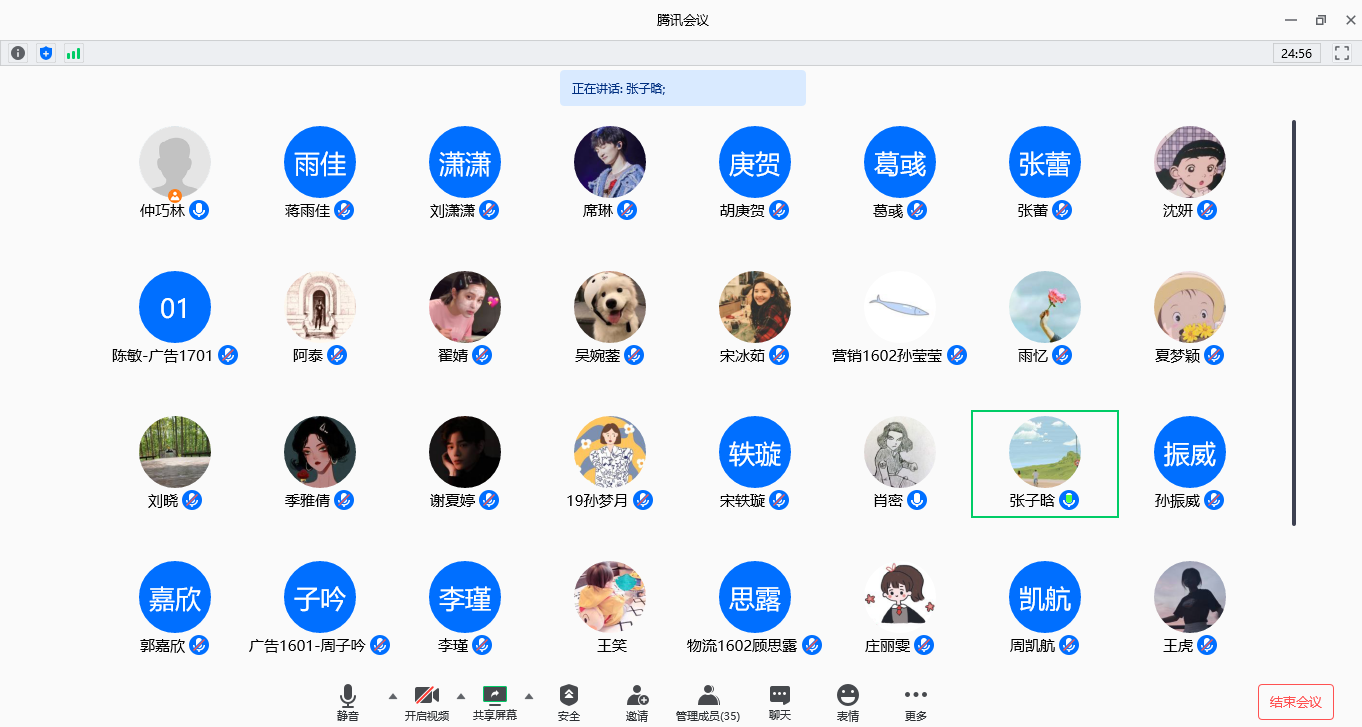Expand the arrow next to 静音

(x=392, y=696)
